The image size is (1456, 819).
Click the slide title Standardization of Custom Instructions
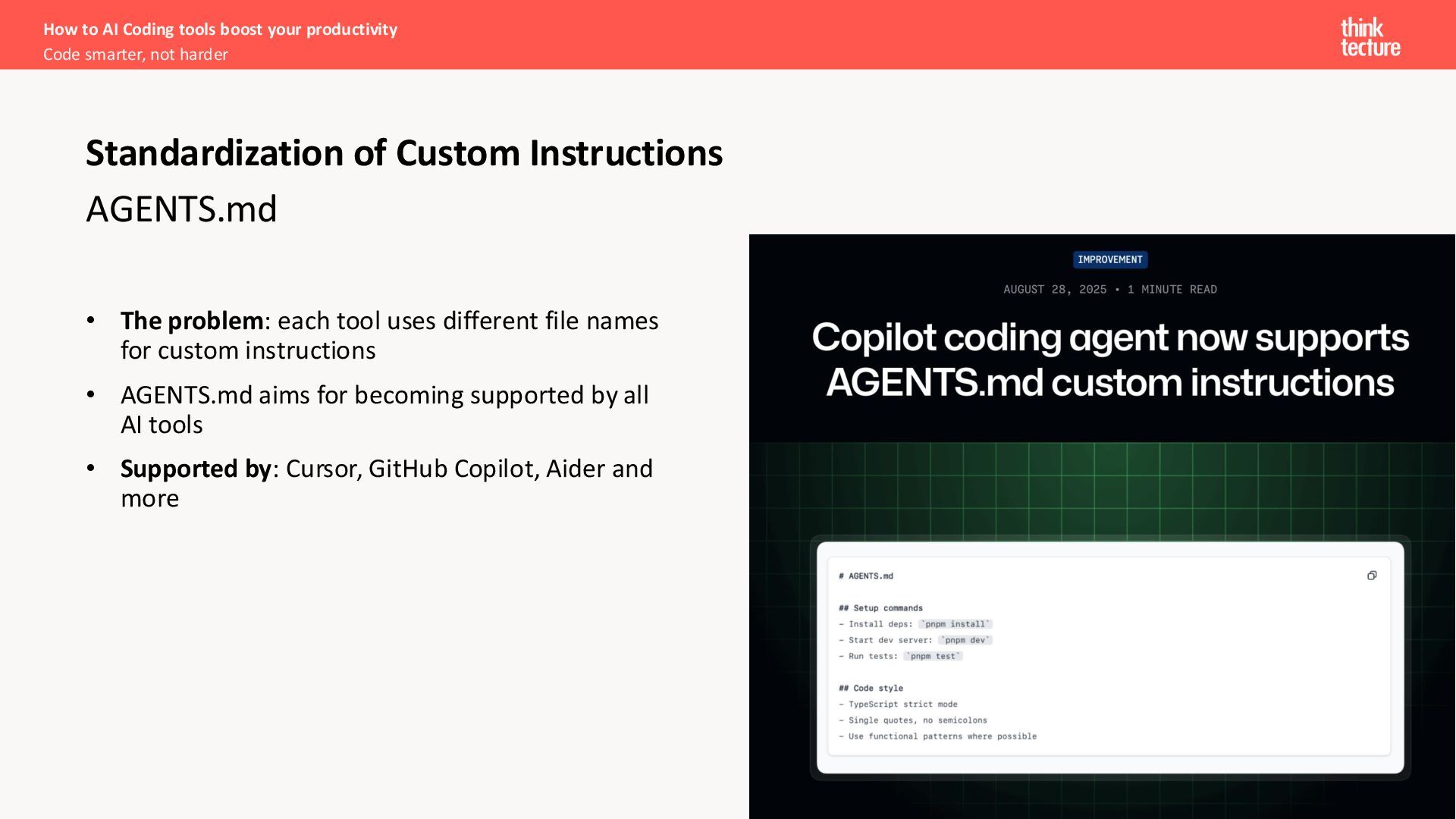[x=403, y=153]
